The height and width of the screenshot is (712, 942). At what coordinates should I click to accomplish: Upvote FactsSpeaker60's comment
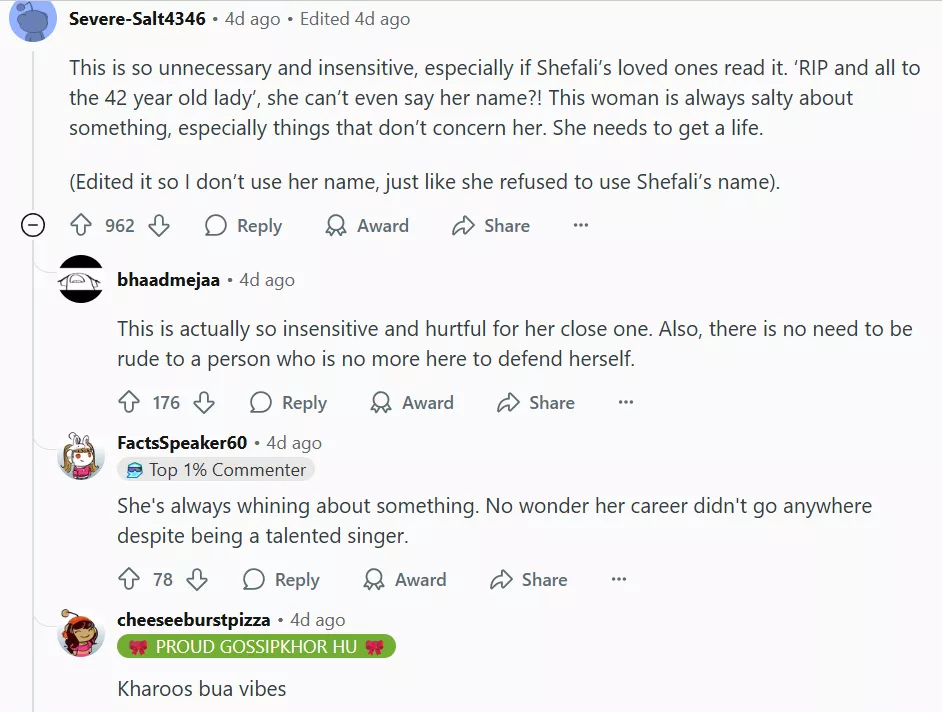(129, 580)
